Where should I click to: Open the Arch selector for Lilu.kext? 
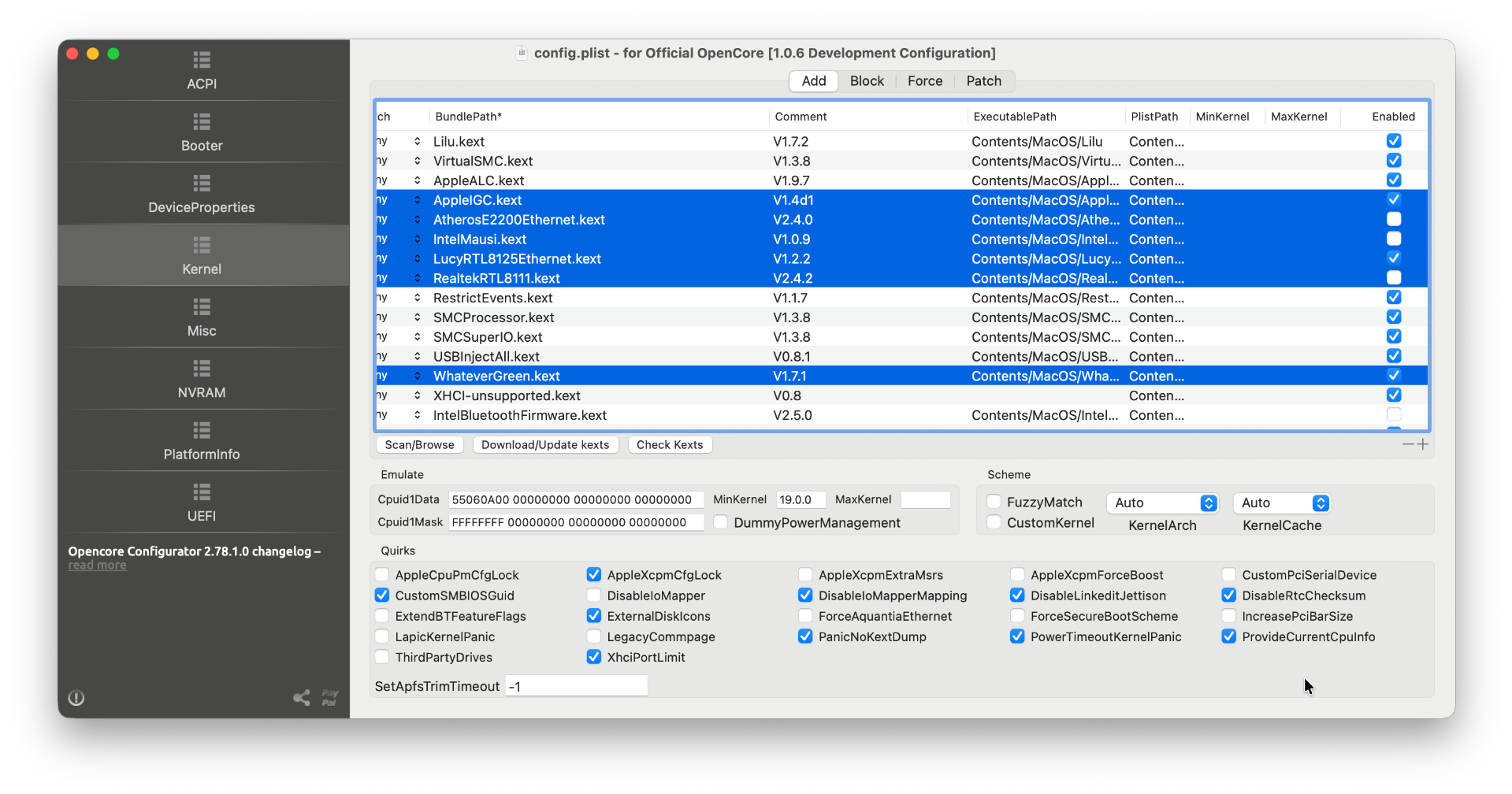[x=417, y=141]
